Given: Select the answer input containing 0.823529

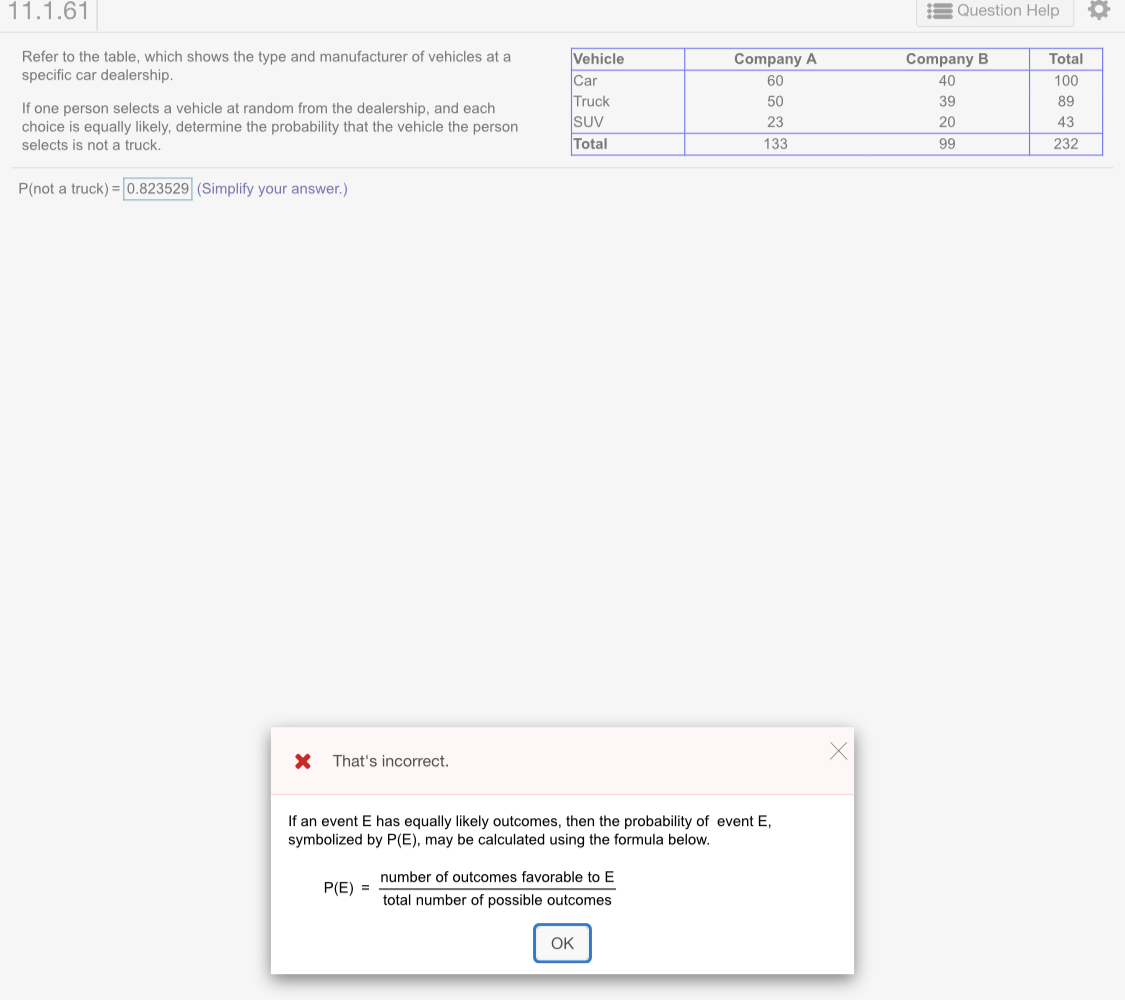Looking at the screenshot, I should point(157,188).
